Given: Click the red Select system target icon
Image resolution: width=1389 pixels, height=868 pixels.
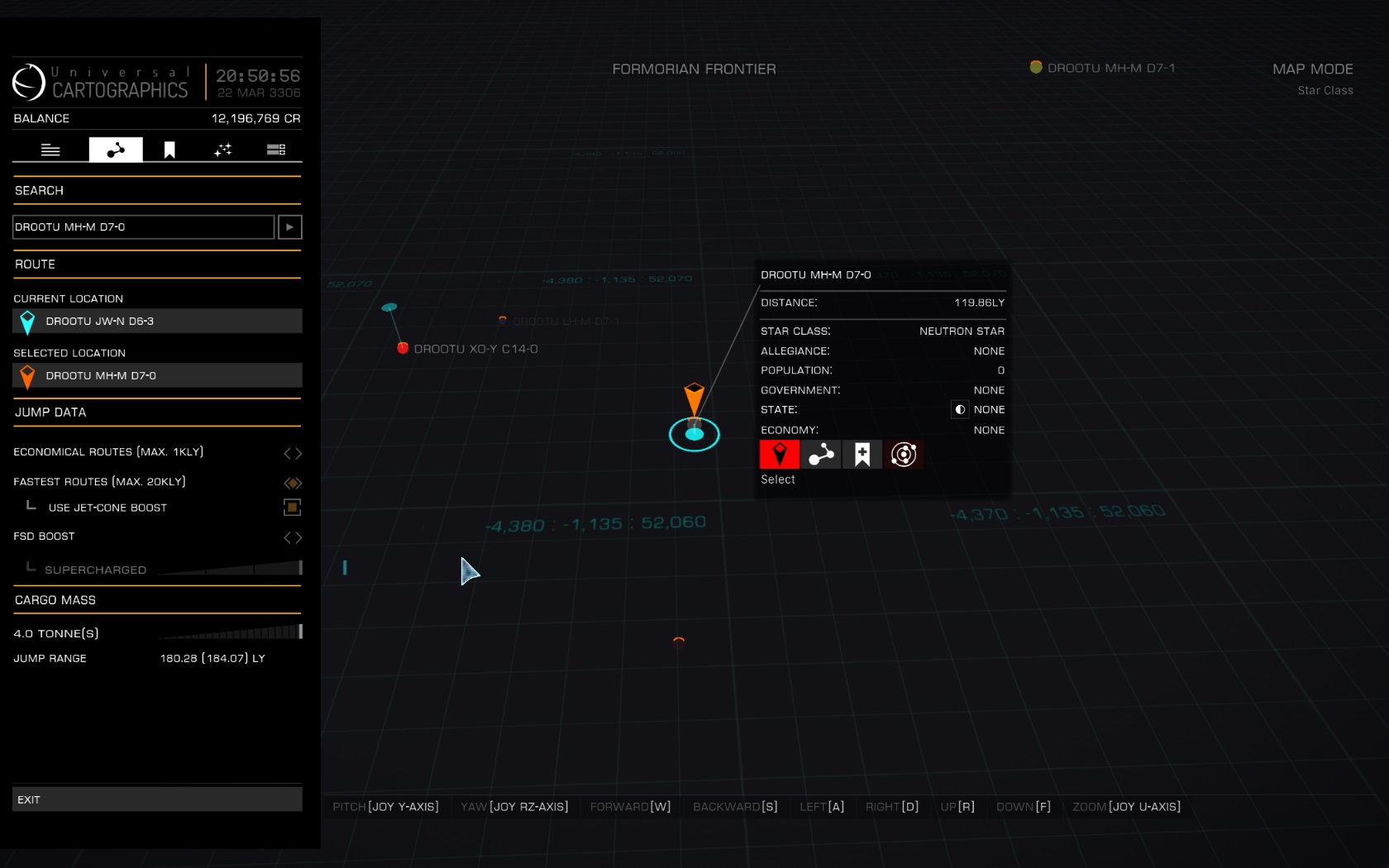Looking at the screenshot, I should pos(779,454).
